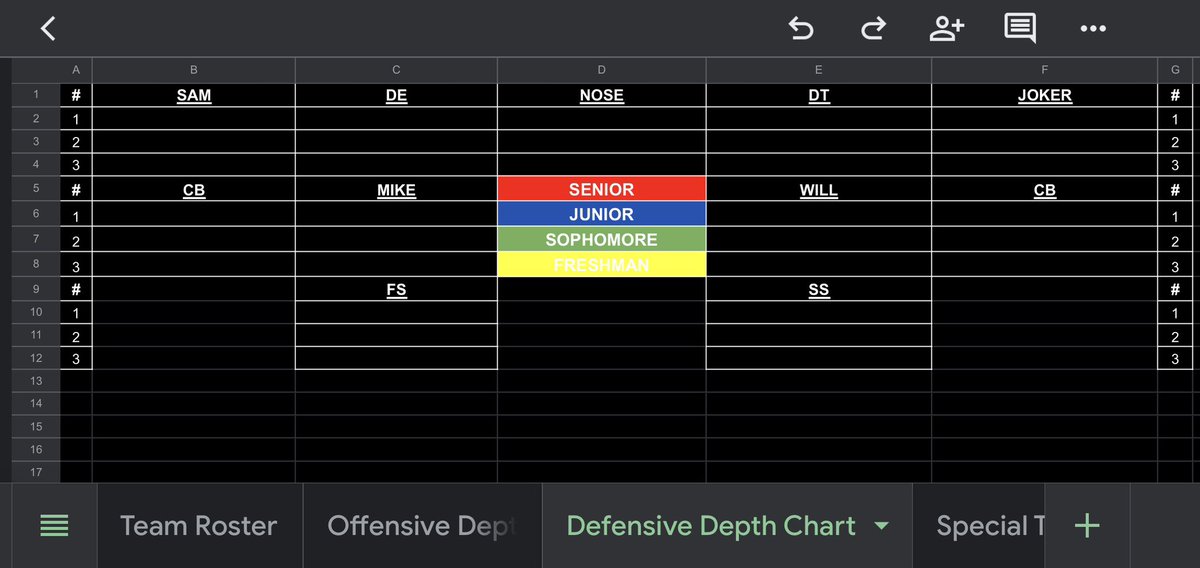The width and height of the screenshot is (1200, 568).
Task: Select the SS cell
Action: [819, 289]
